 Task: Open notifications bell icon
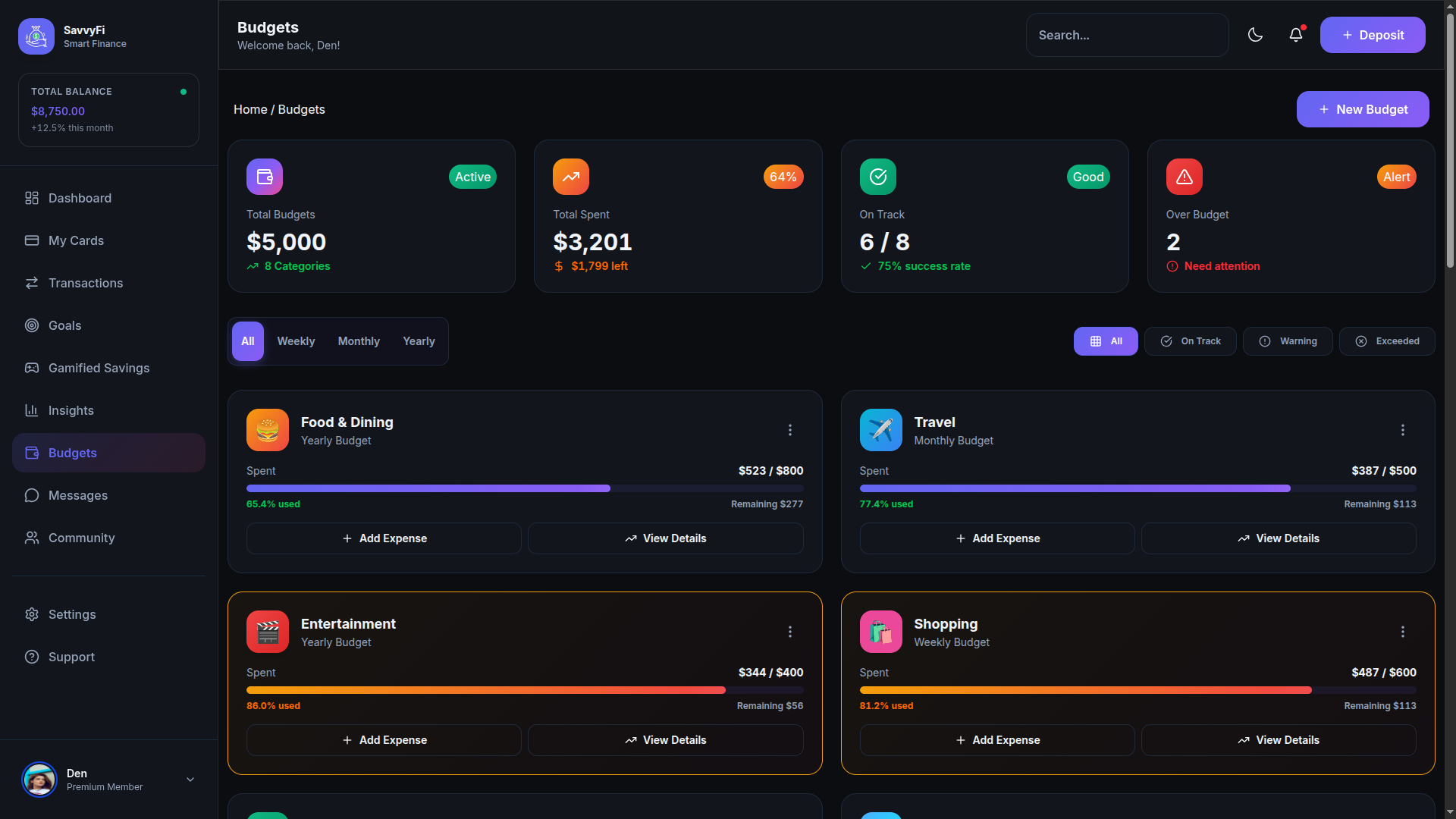(x=1296, y=35)
